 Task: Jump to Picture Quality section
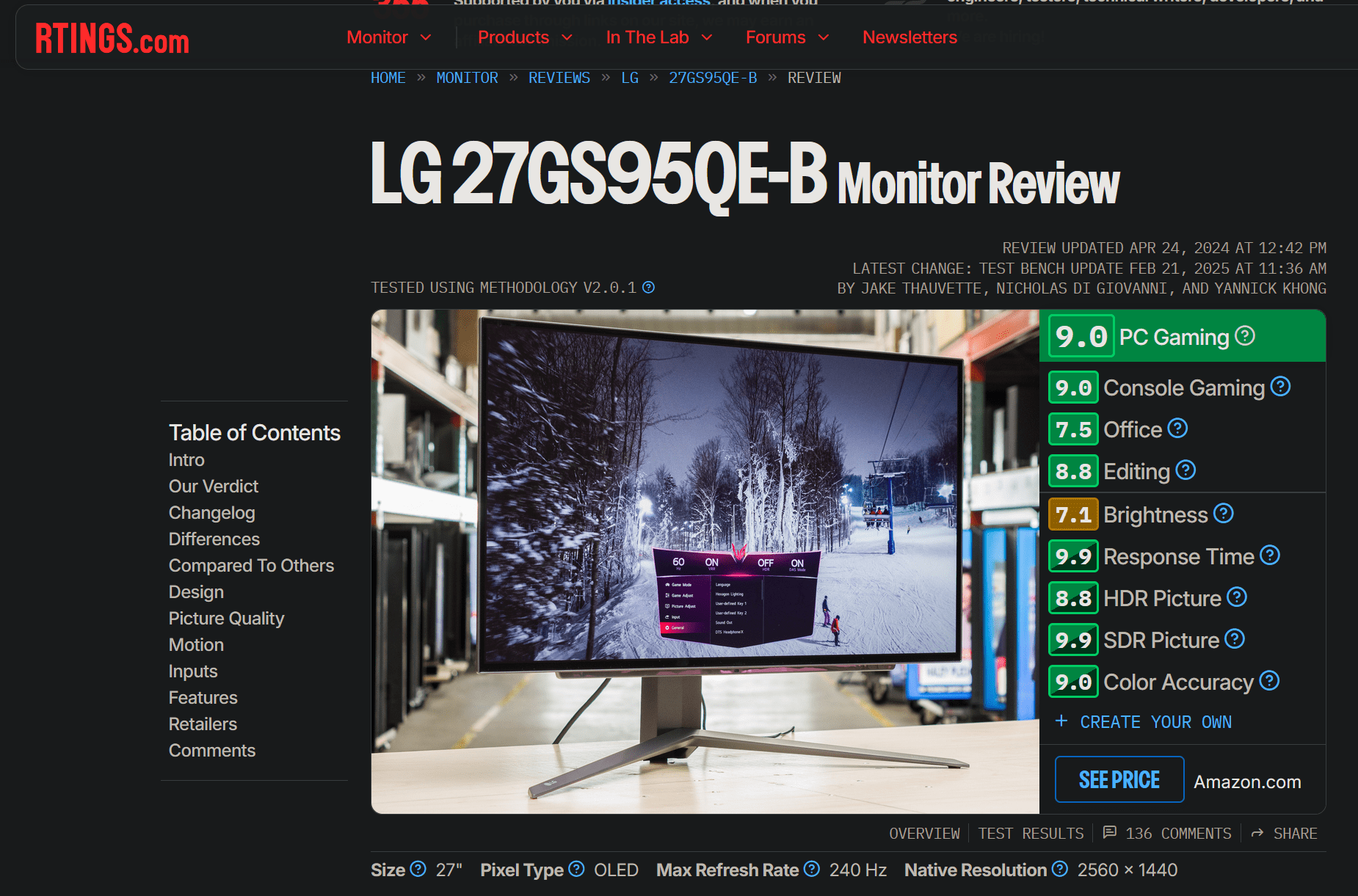226,619
